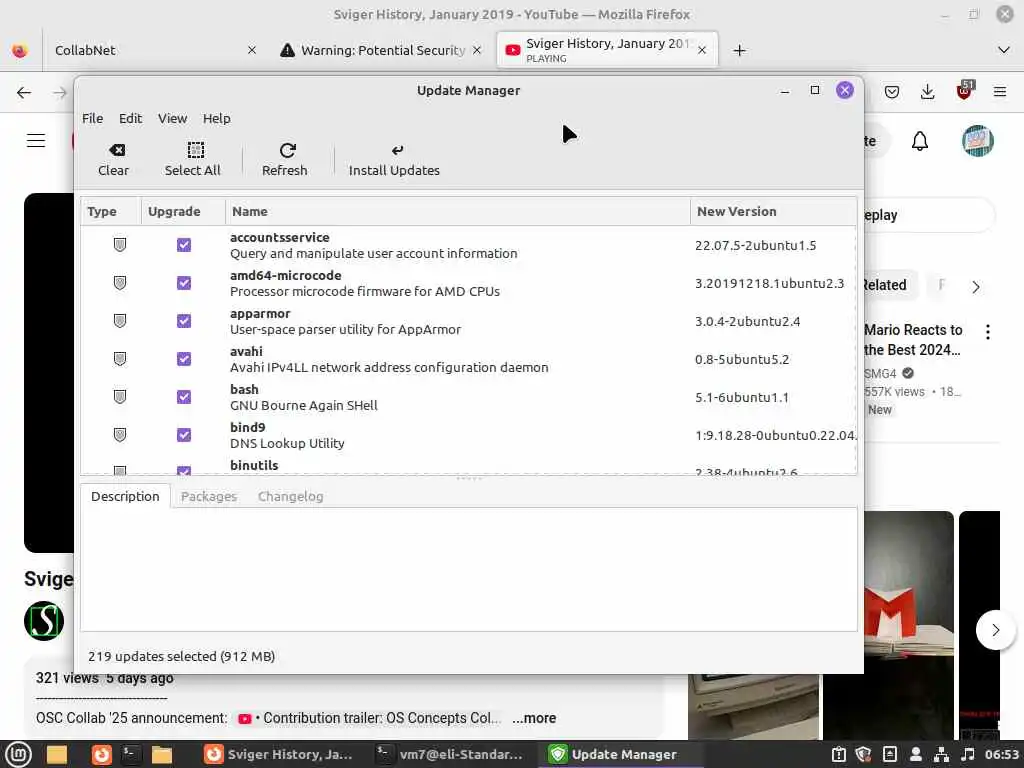The width and height of the screenshot is (1024, 768).
Task: Click the accountsservice security shield icon
Action: coord(120,245)
